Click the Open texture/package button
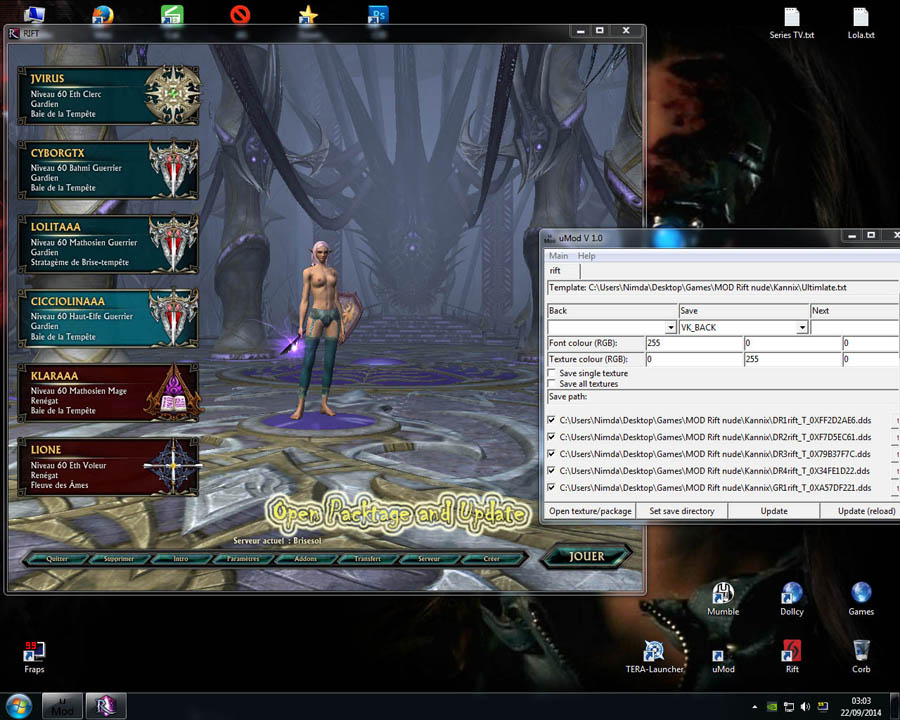 pos(590,511)
